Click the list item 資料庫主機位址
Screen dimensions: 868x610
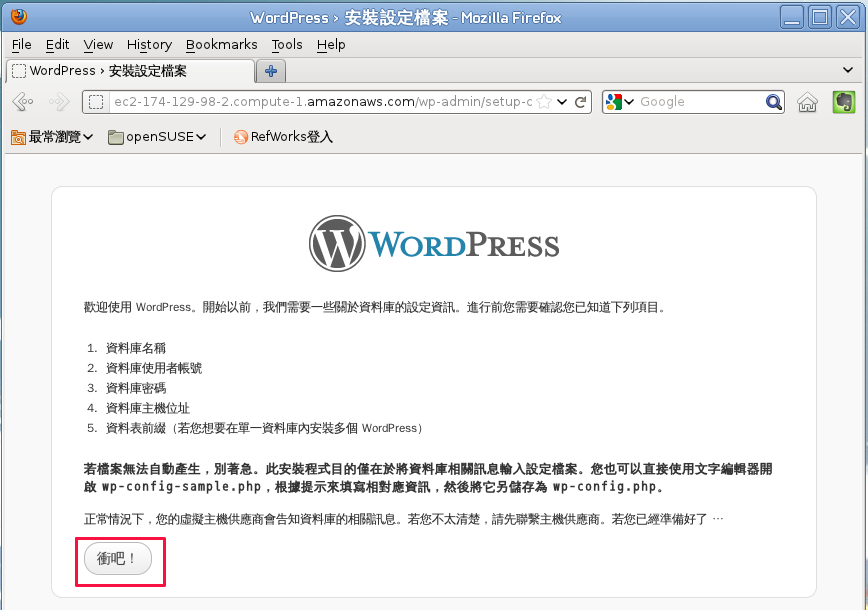(x=148, y=408)
